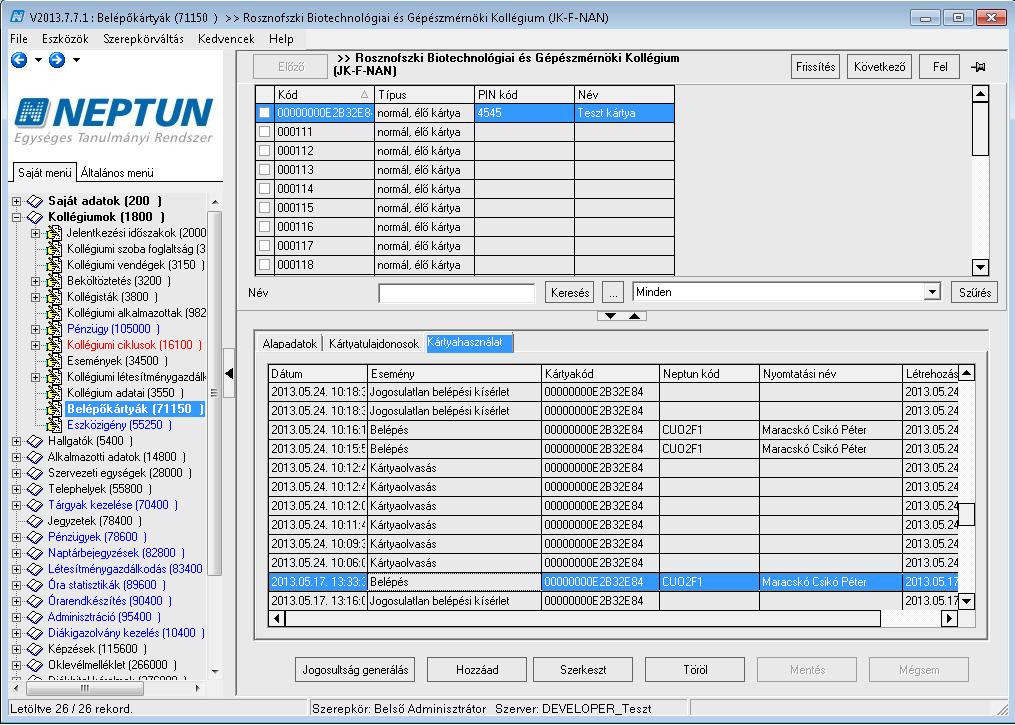
Task: Click the Képzések folder icon
Action: pos(34,649)
